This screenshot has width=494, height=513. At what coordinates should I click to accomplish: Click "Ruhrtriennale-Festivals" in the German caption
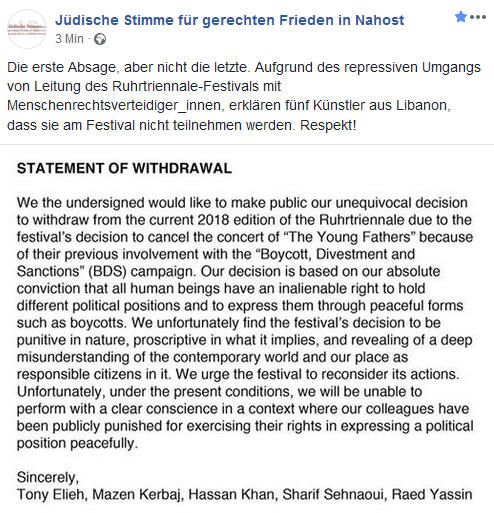186,86
